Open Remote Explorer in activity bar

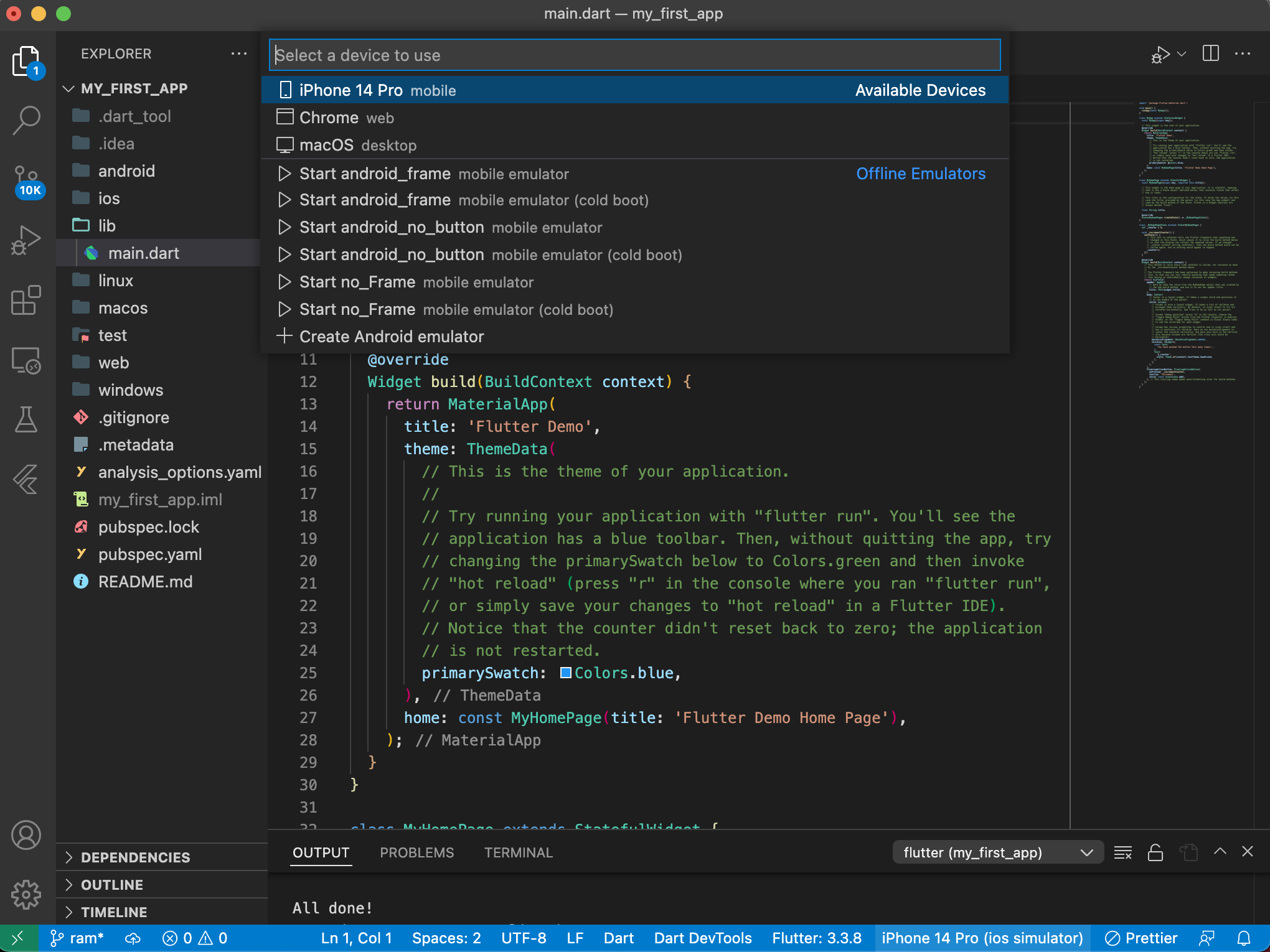[x=27, y=360]
